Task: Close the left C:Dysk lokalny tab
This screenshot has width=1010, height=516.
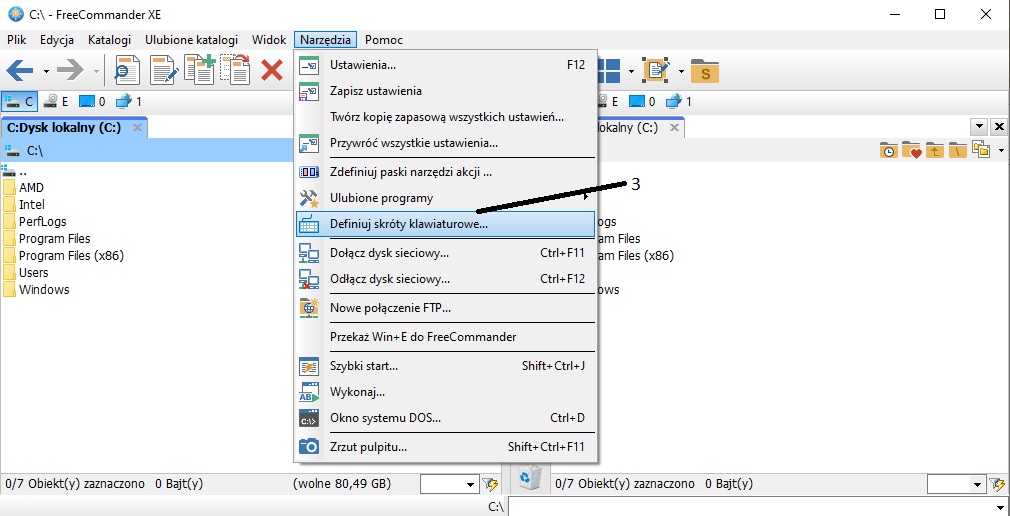Action: (137, 128)
